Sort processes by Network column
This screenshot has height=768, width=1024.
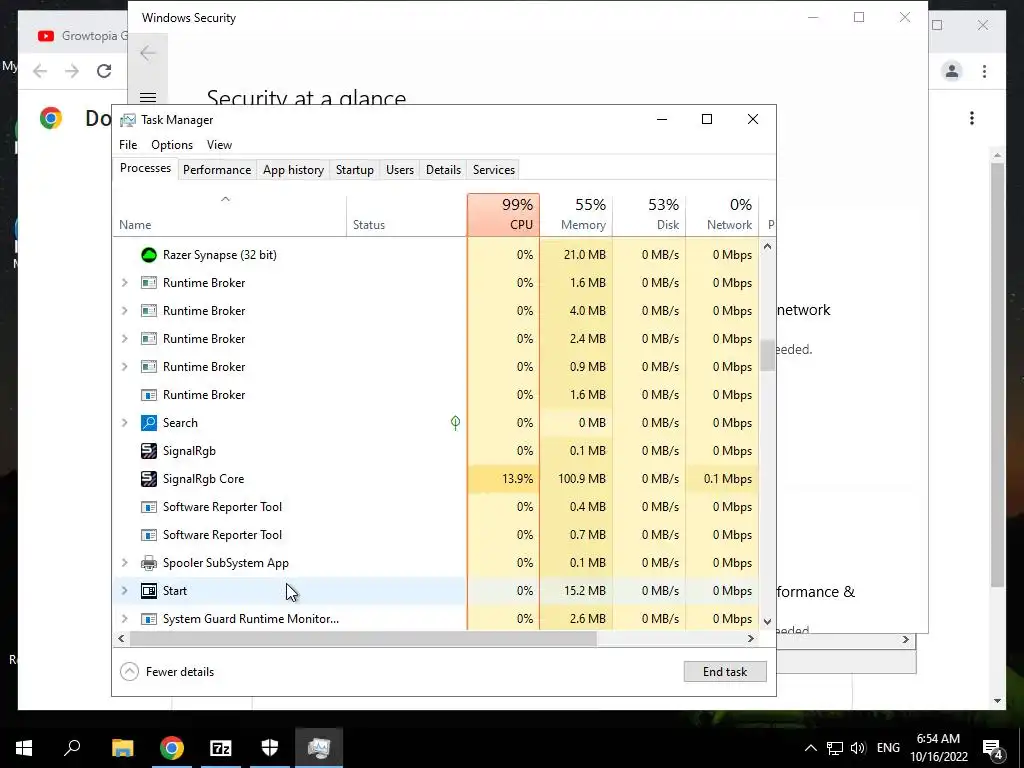tap(722, 214)
